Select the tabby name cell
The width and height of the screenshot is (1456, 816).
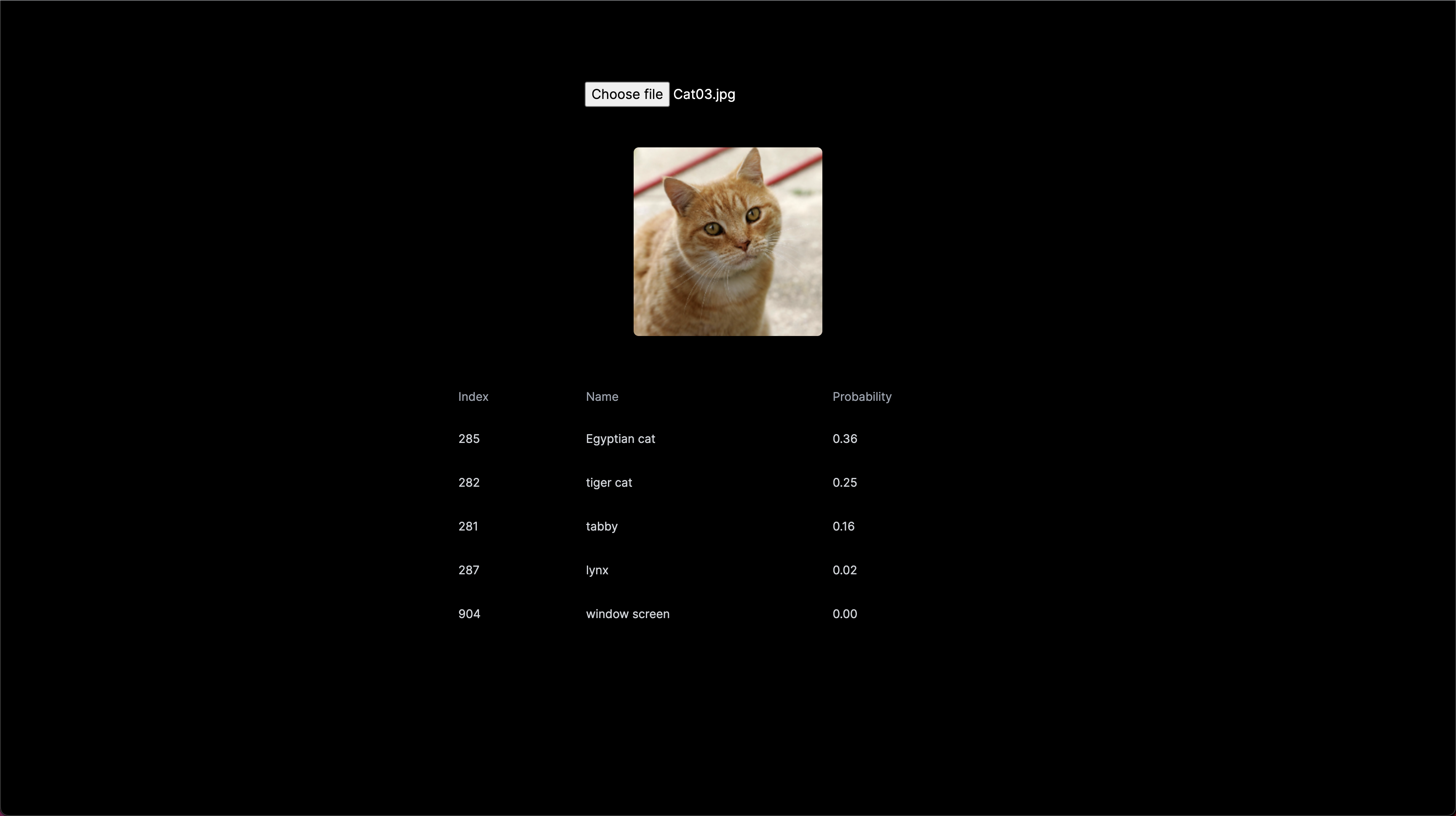pyautogui.click(x=601, y=526)
